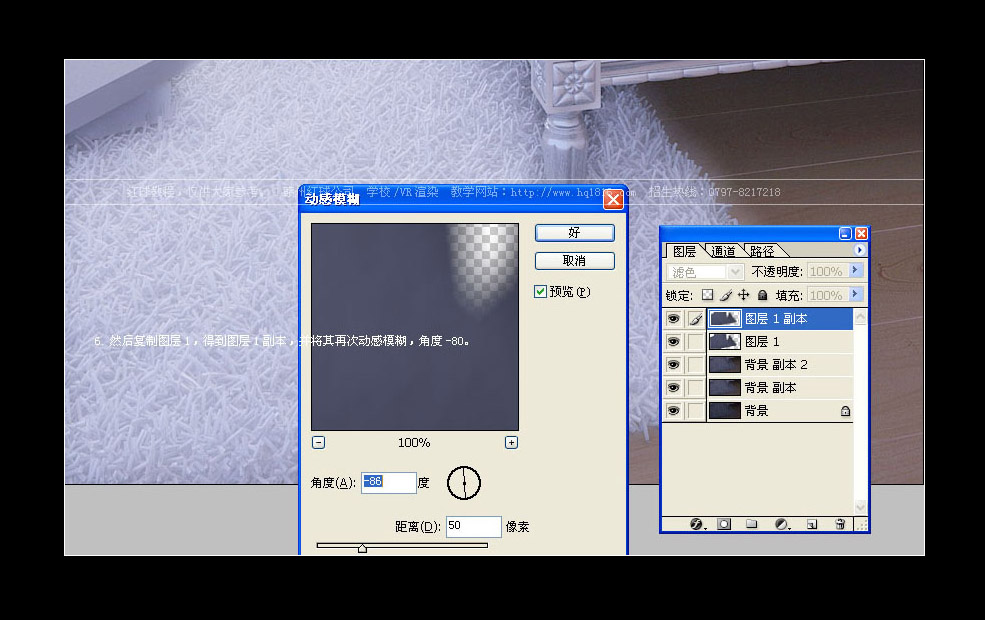Screen dimensions: 985x620
Task: Click the 角度 angle input field
Action: tap(389, 482)
